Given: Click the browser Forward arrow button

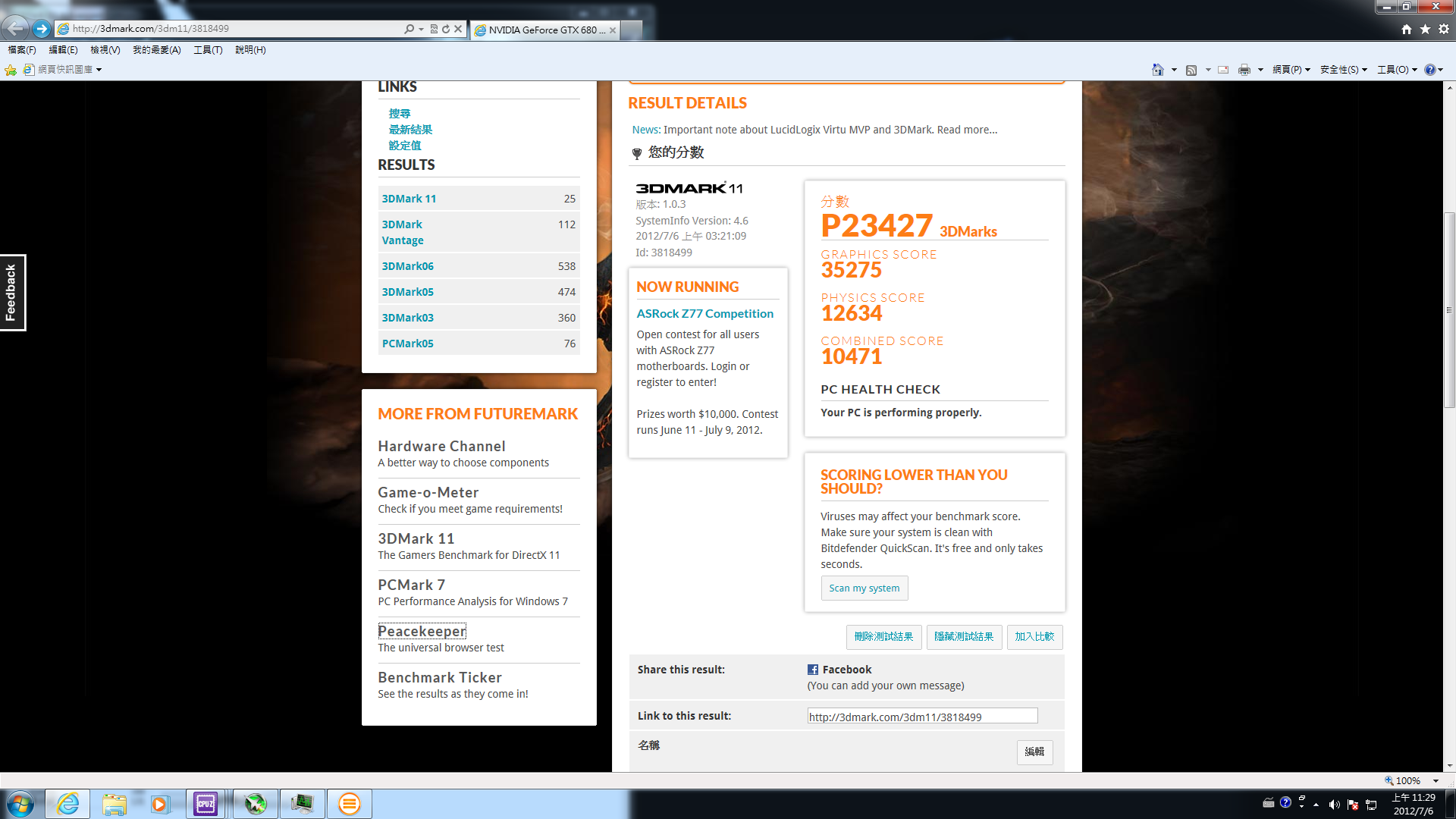Looking at the screenshot, I should pos(42,29).
